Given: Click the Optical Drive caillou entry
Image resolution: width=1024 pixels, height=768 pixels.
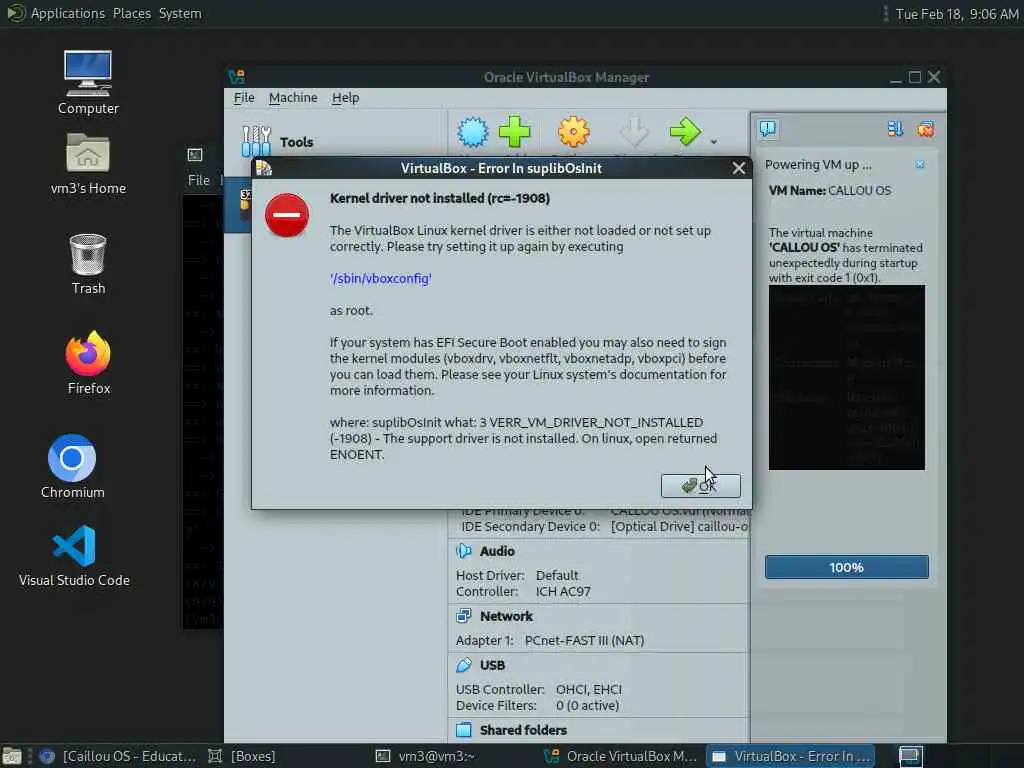Looking at the screenshot, I should pyautogui.click(x=680, y=526).
